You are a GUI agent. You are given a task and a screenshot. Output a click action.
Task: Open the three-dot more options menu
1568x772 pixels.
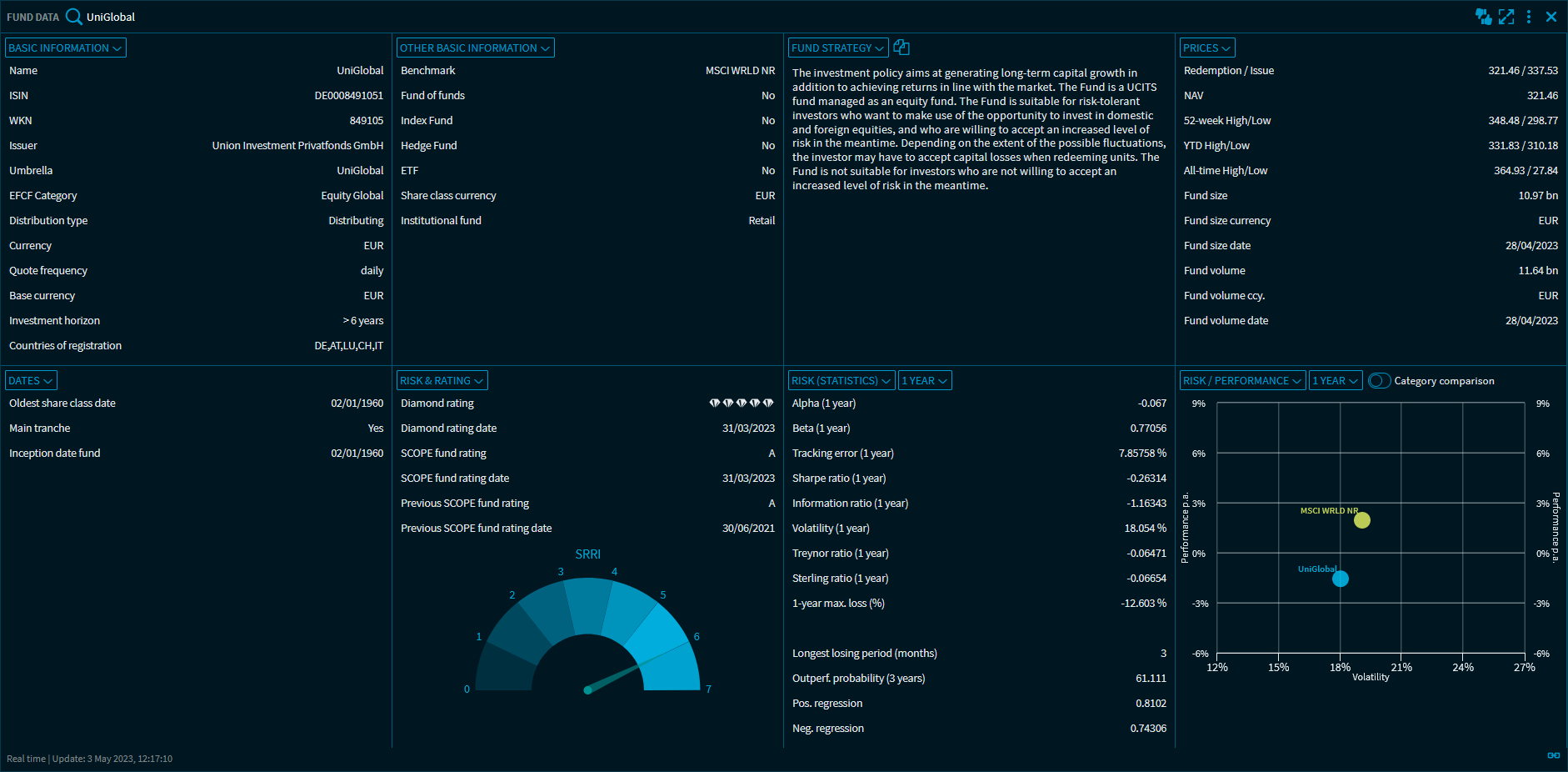pos(1529,17)
